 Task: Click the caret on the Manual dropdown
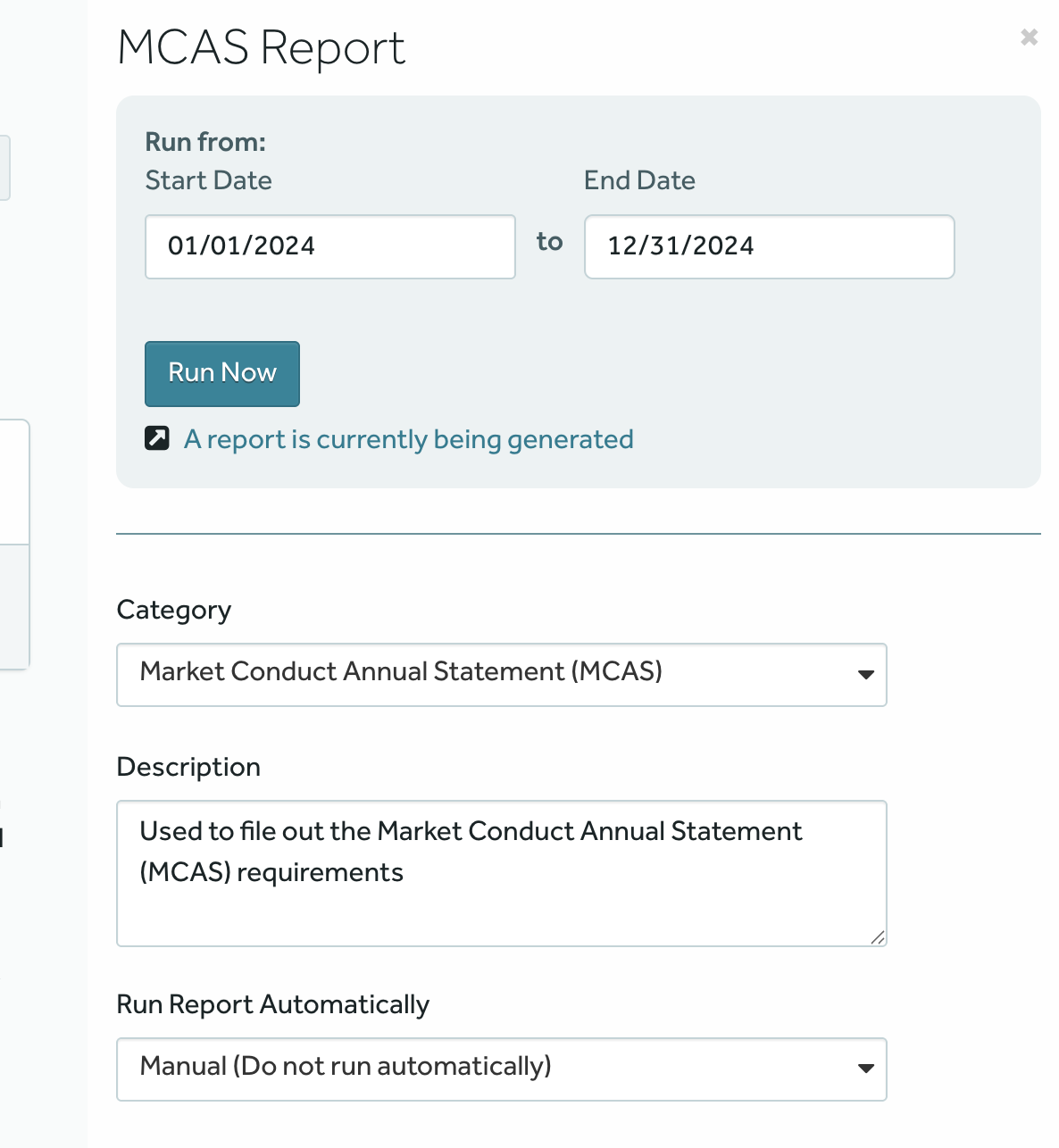(x=865, y=1069)
